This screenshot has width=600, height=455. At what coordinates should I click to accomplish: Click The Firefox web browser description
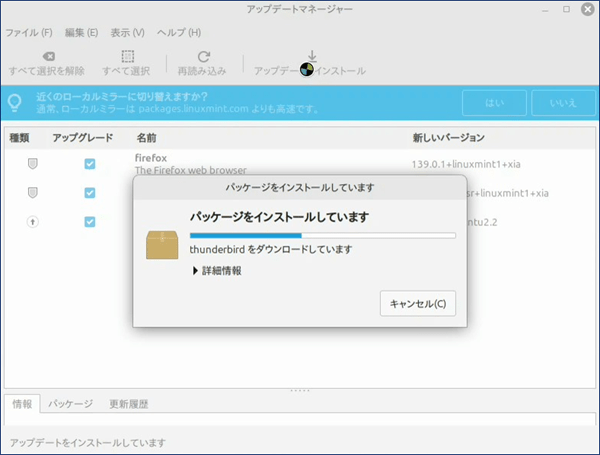[191, 170]
